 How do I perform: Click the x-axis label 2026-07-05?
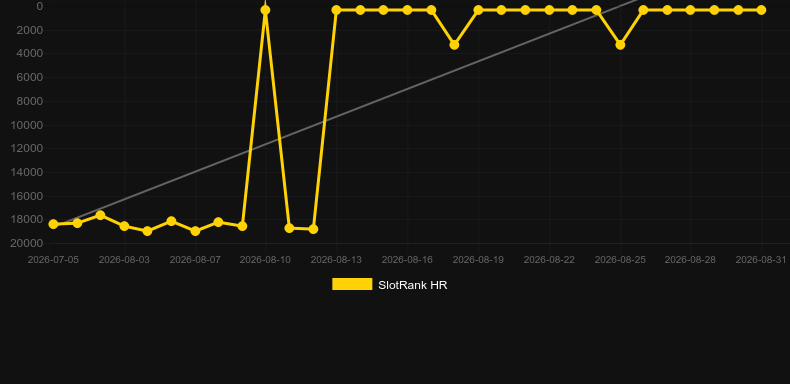pyautogui.click(x=53, y=260)
